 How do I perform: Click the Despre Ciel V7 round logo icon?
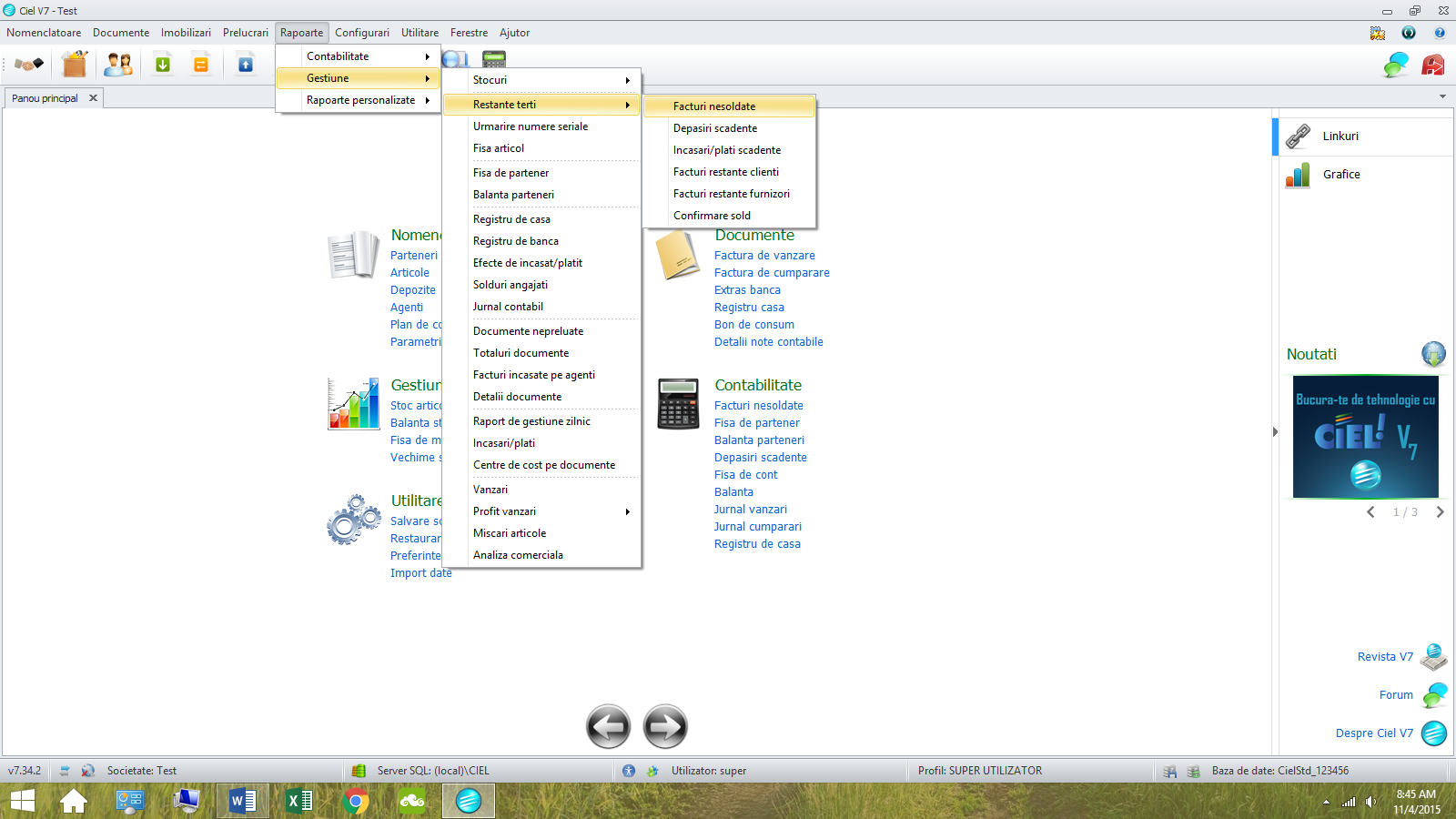[x=1434, y=733]
